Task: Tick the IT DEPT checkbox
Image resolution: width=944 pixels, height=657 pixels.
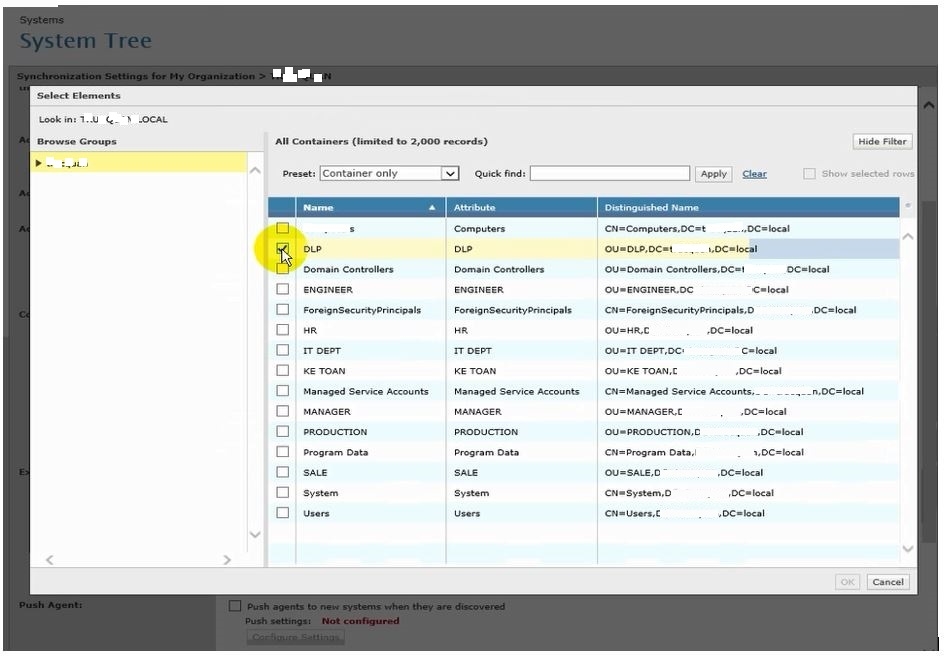Action: click(x=283, y=350)
